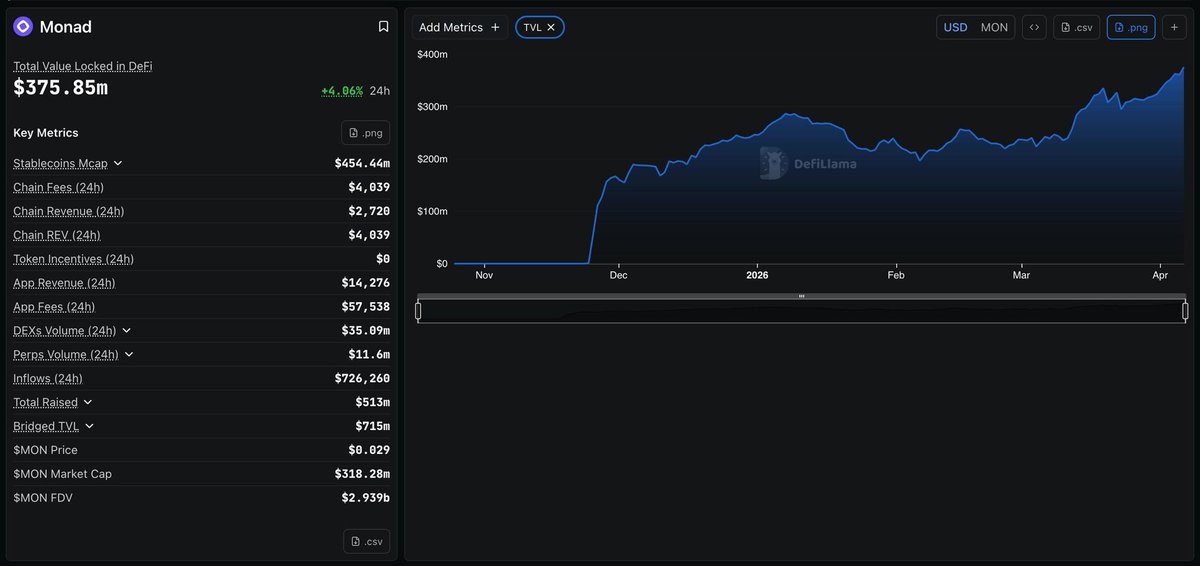Download Key Metrics .csv at panel bottom

366,541
